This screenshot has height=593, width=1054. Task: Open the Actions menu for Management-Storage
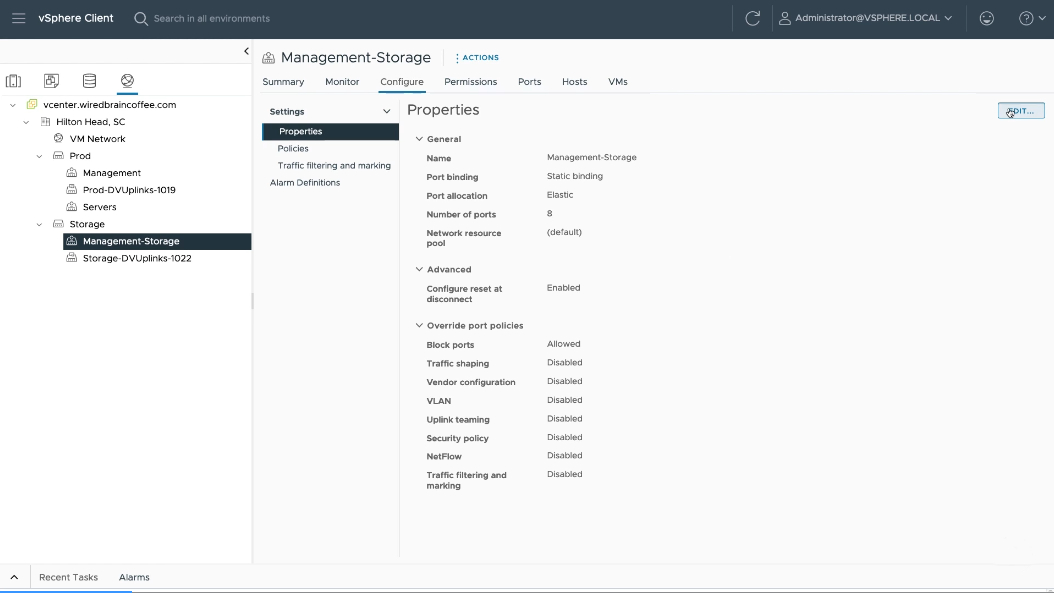pos(477,58)
